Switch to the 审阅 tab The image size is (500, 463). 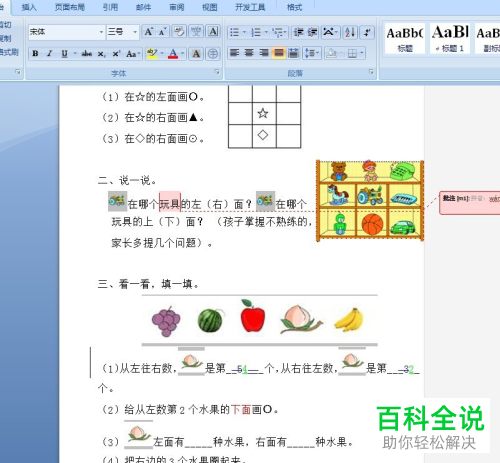[177, 7]
